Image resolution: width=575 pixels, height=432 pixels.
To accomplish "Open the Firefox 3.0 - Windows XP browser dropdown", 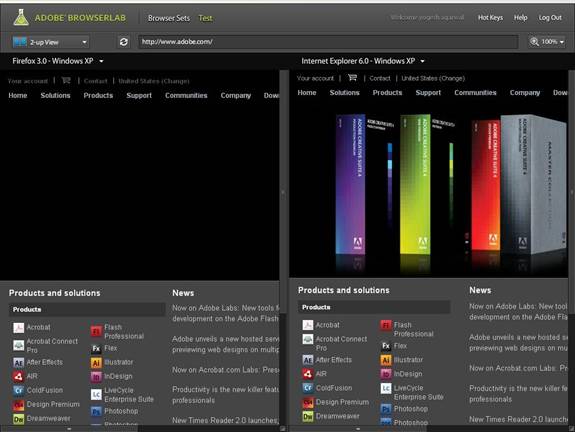I will tap(58, 61).
